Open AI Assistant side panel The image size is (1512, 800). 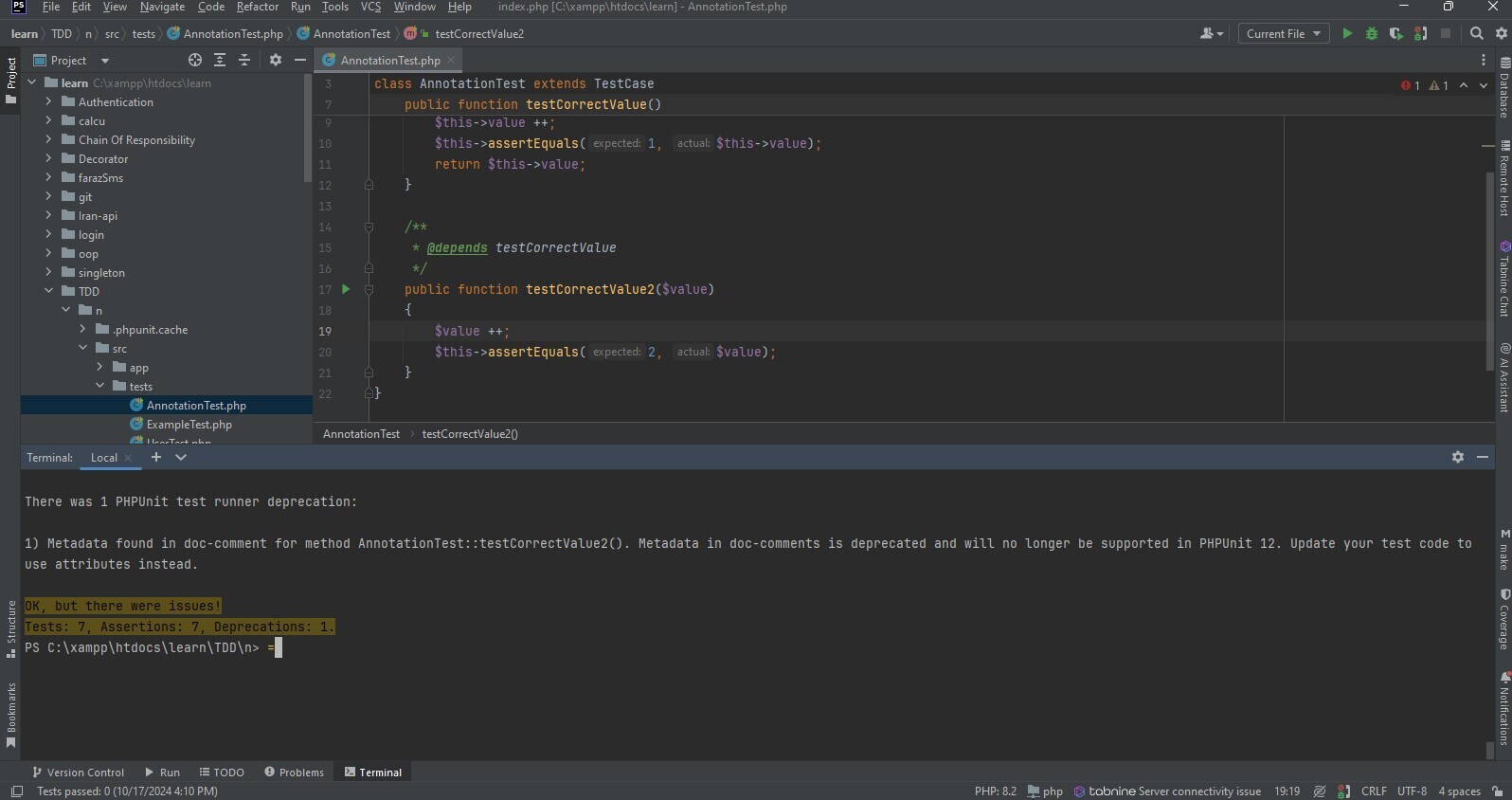(x=1503, y=377)
